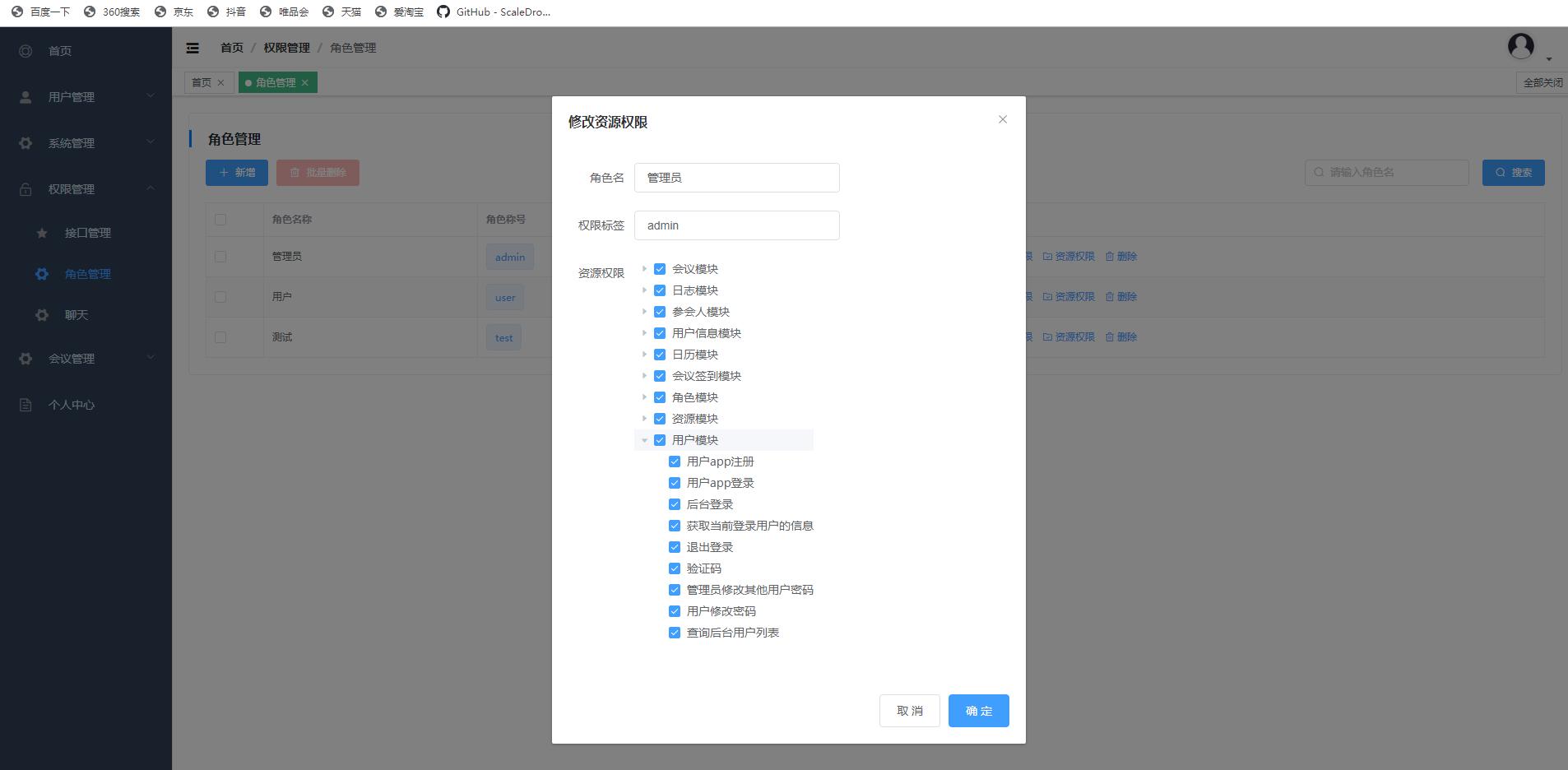1568x770 pixels.
Task: Click the 取消 cancel button
Action: (909, 711)
